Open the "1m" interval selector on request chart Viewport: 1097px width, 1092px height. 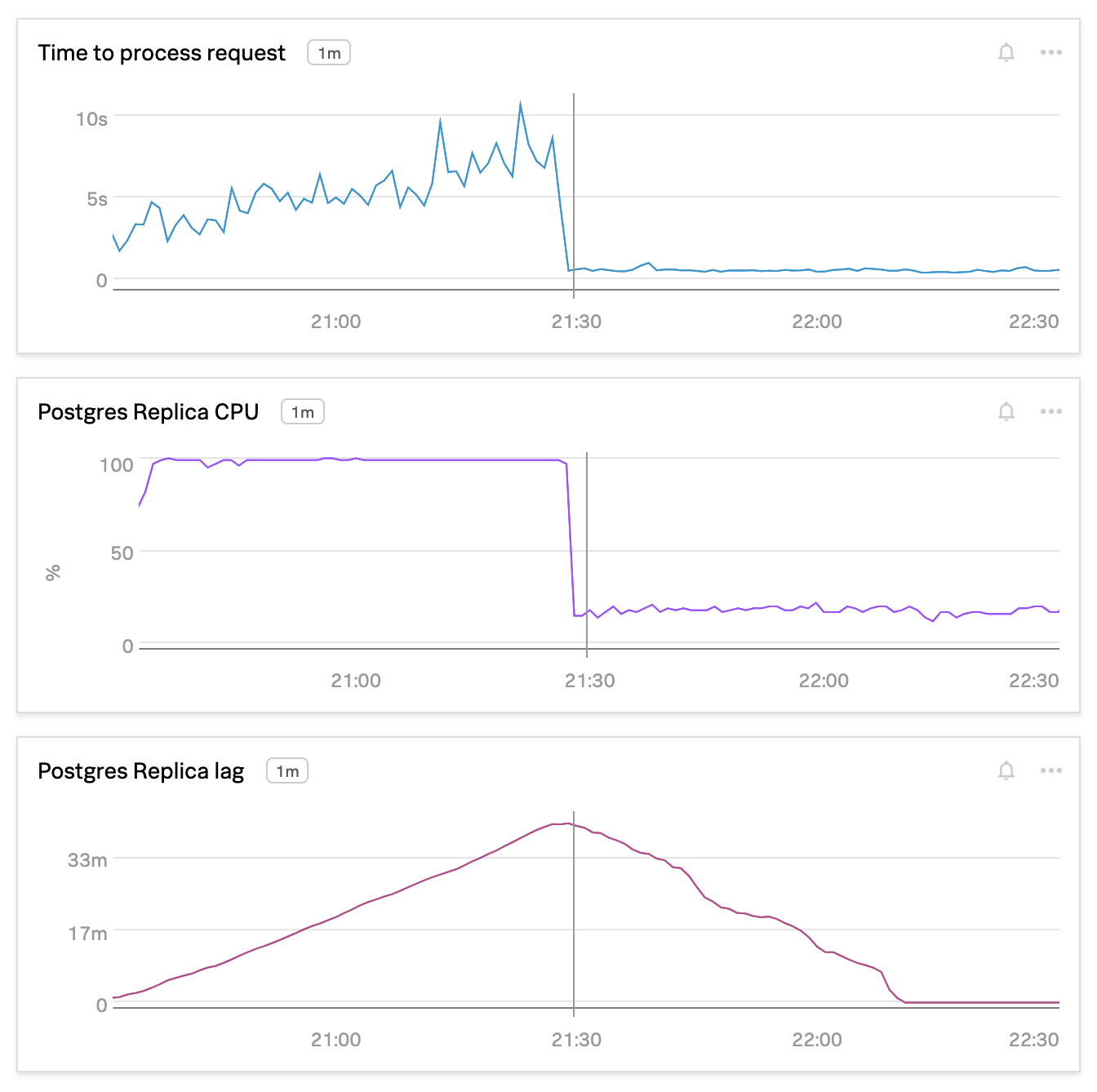pyautogui.click(x=327, y=52)
